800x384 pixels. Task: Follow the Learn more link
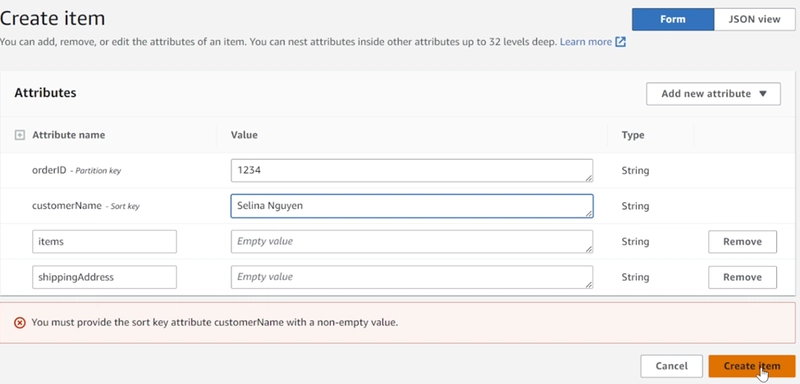tap(586, 42)
